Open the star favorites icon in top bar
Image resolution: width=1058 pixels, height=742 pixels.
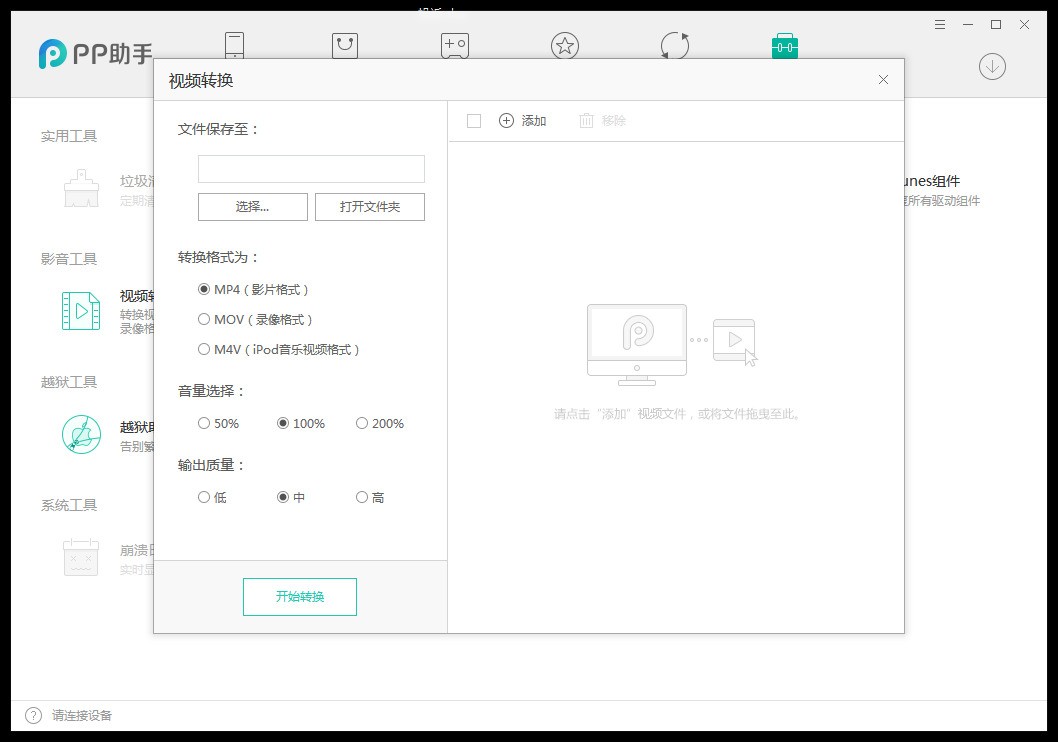coord(565,46)
